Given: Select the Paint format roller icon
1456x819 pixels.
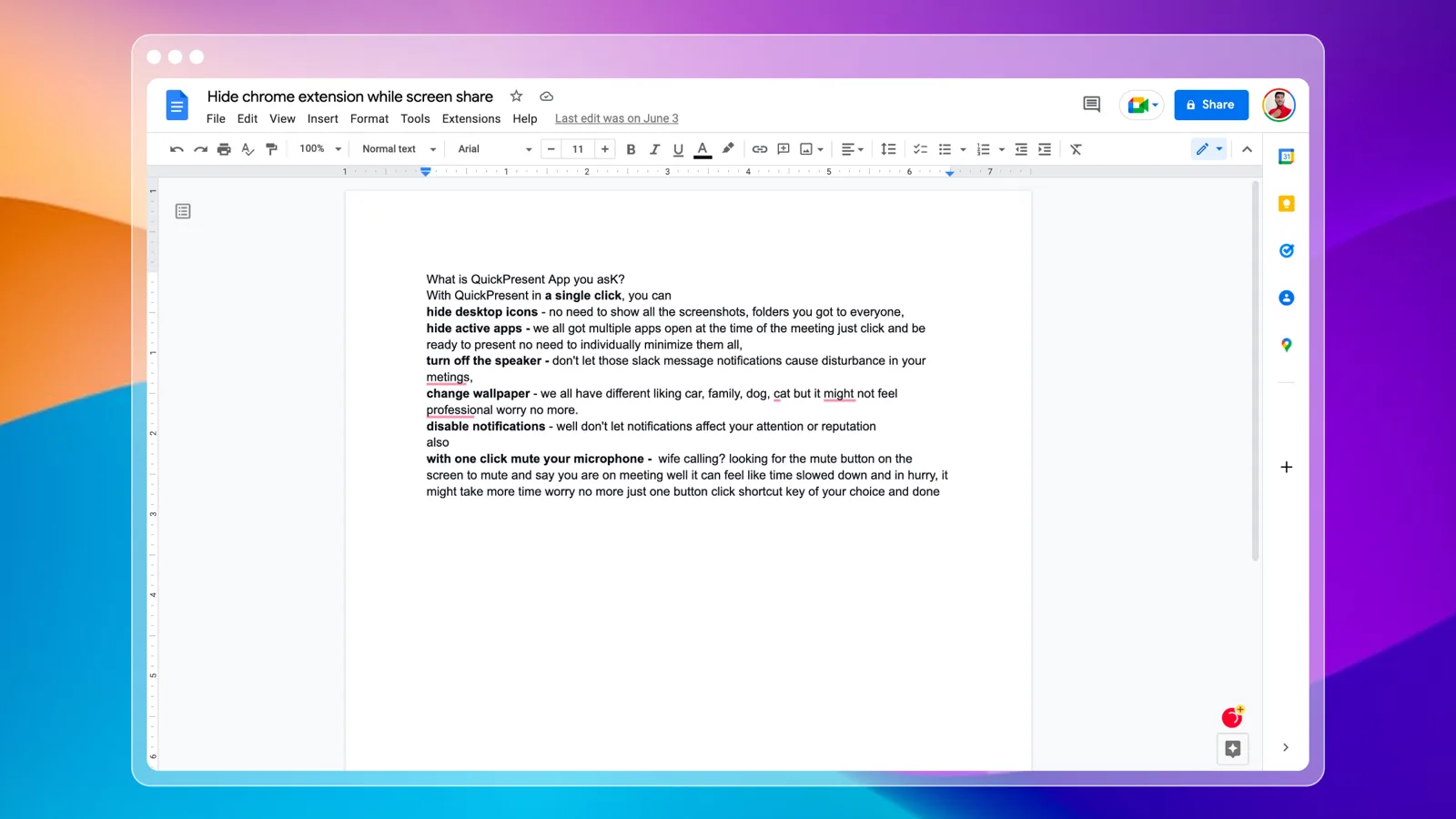Looking at the screenshot, I should [x=271, y=149].
